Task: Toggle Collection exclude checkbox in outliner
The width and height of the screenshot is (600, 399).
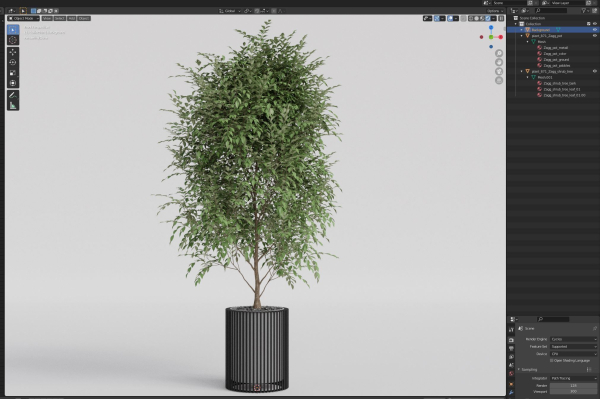Action: click(x=589, y=24)
